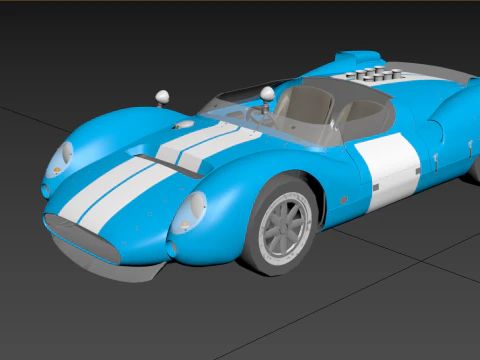Select the engine intake trumpets behind cockpit
The image size is (480, 360).
(374, 73)
